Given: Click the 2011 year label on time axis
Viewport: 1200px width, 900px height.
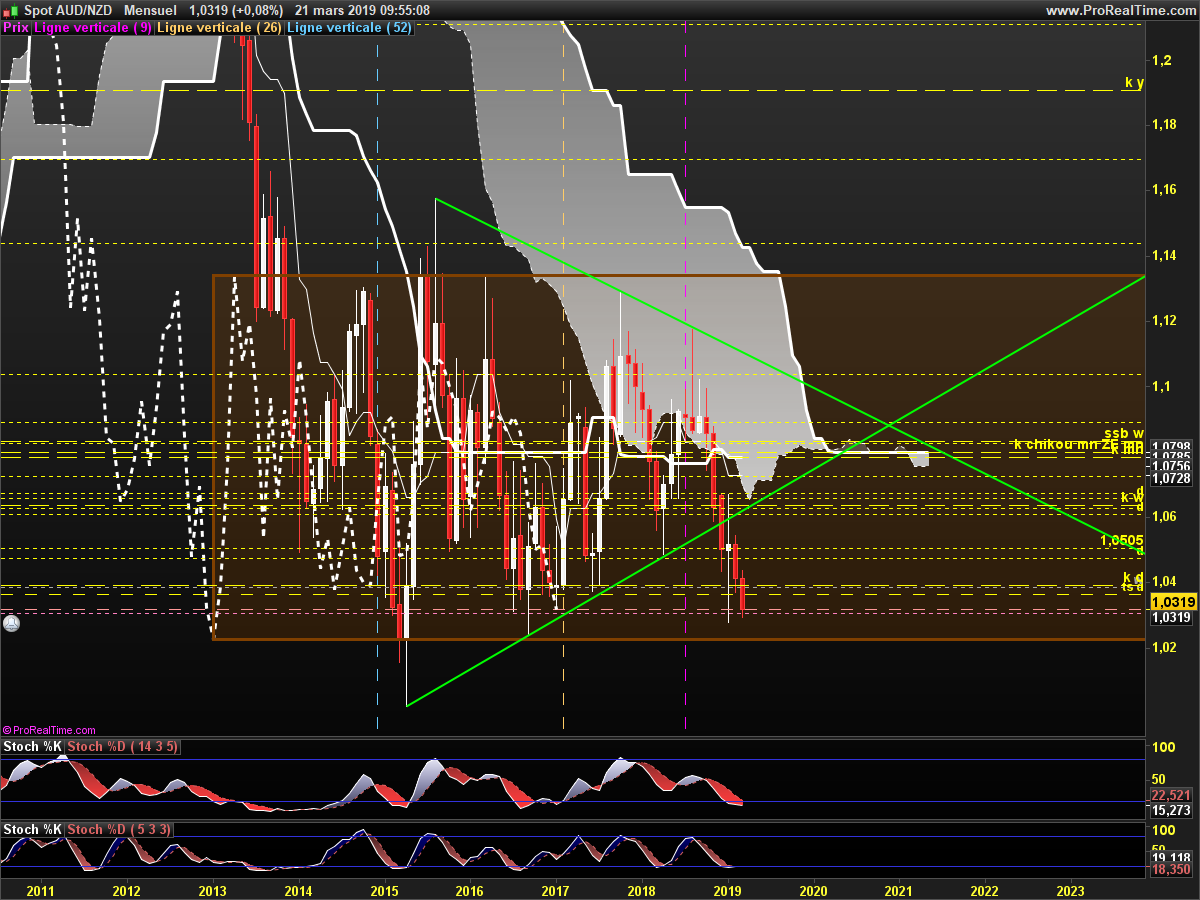Looking at the screenshot, I should pyautogui.click(x=41, y=890).
